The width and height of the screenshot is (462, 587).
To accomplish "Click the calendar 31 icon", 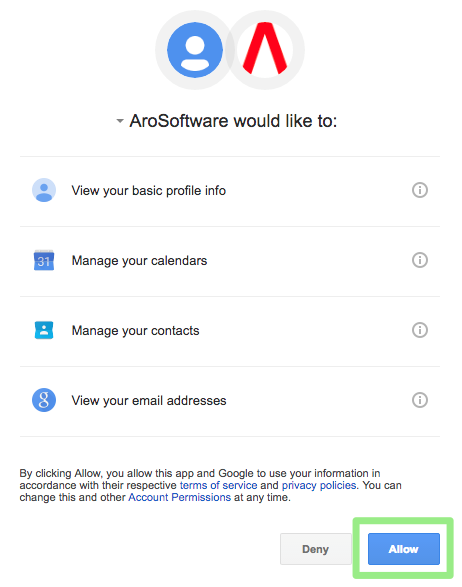I will coord(44,260).
